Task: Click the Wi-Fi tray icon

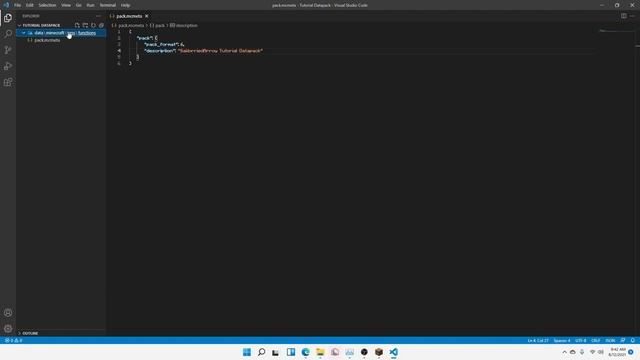Action: (592, 352)
